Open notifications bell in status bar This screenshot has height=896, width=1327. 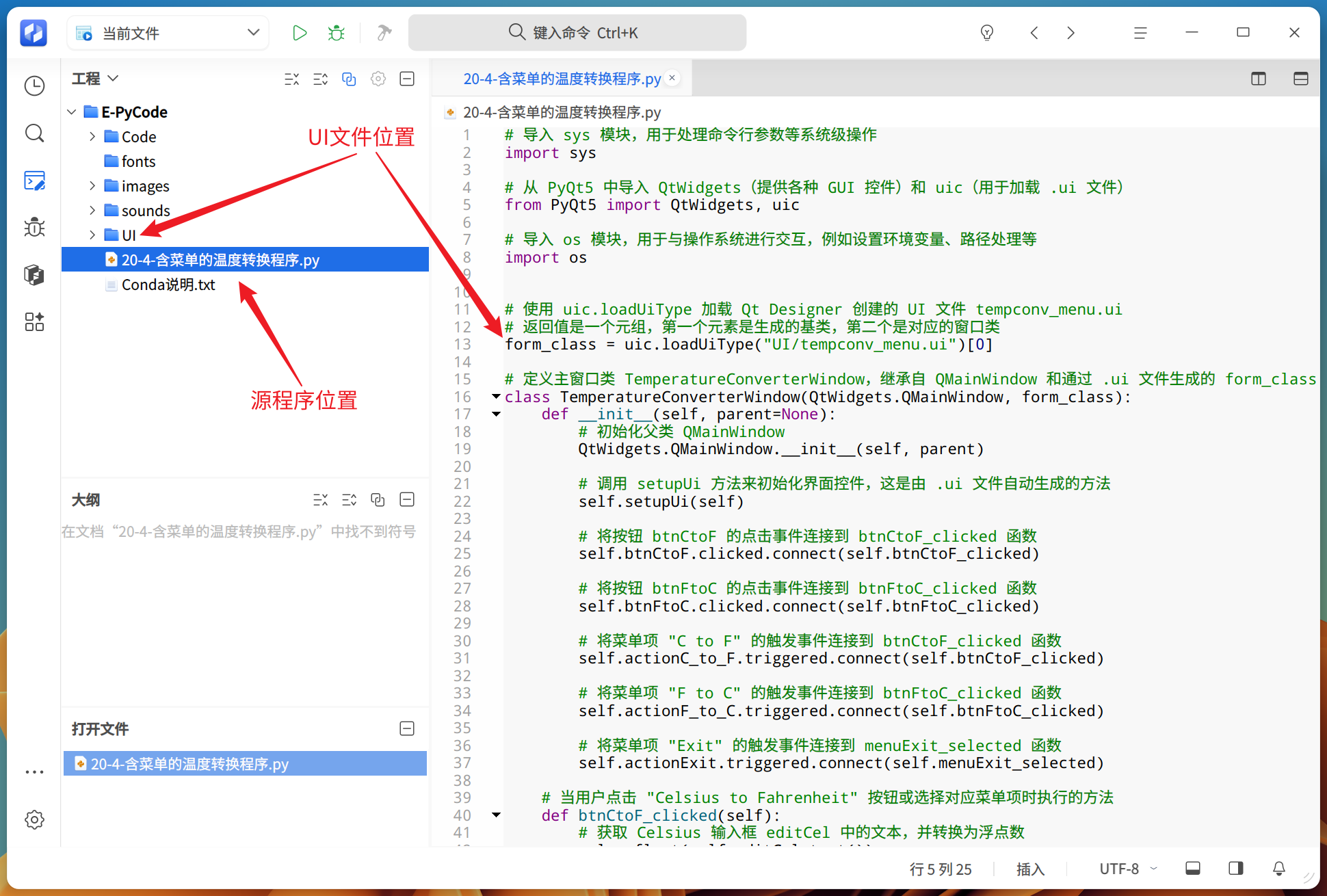click(x=1278, y=869)
